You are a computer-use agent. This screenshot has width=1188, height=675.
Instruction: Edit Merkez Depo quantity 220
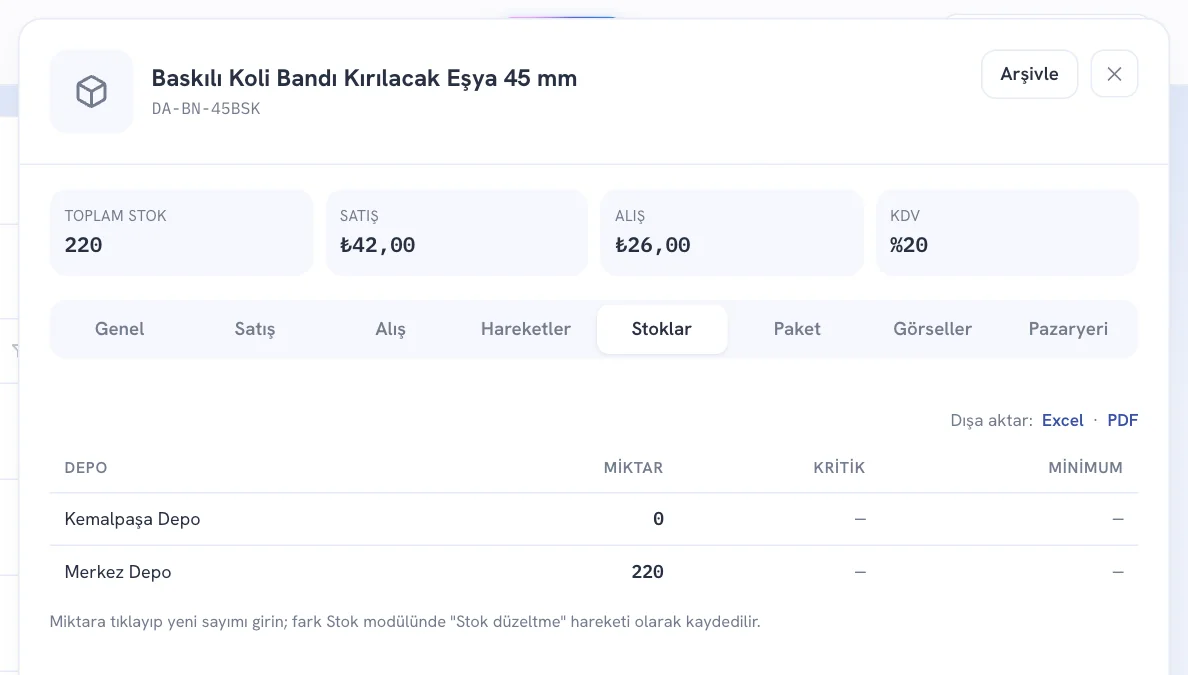647,572
